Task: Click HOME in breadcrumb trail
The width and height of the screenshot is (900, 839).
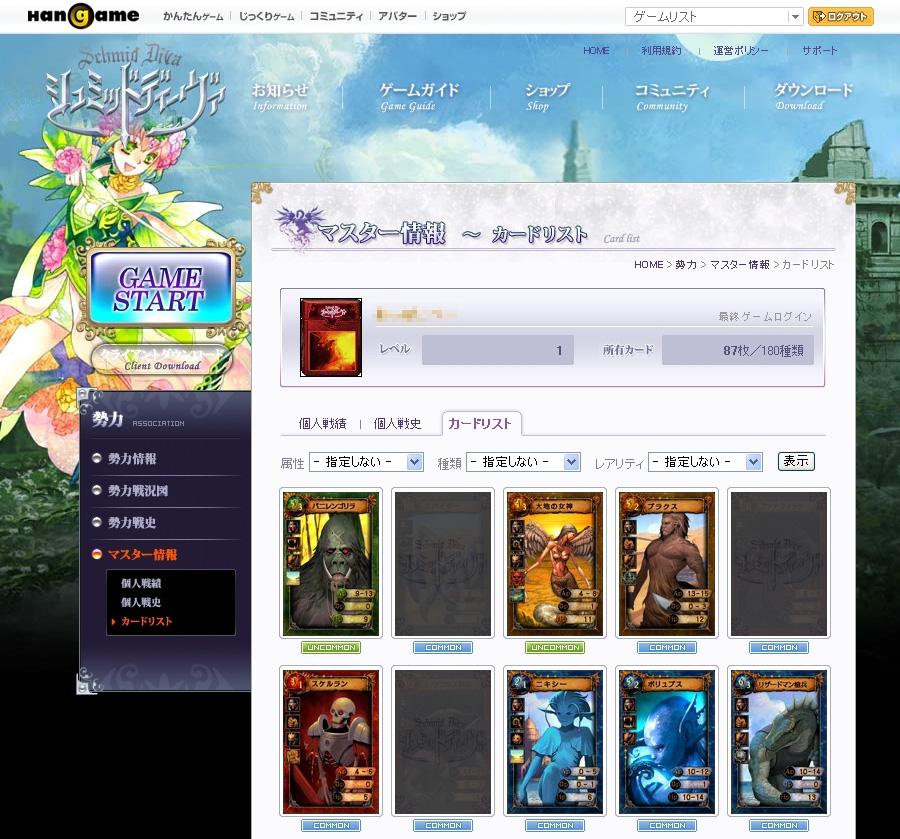Action: coord(649,265)
